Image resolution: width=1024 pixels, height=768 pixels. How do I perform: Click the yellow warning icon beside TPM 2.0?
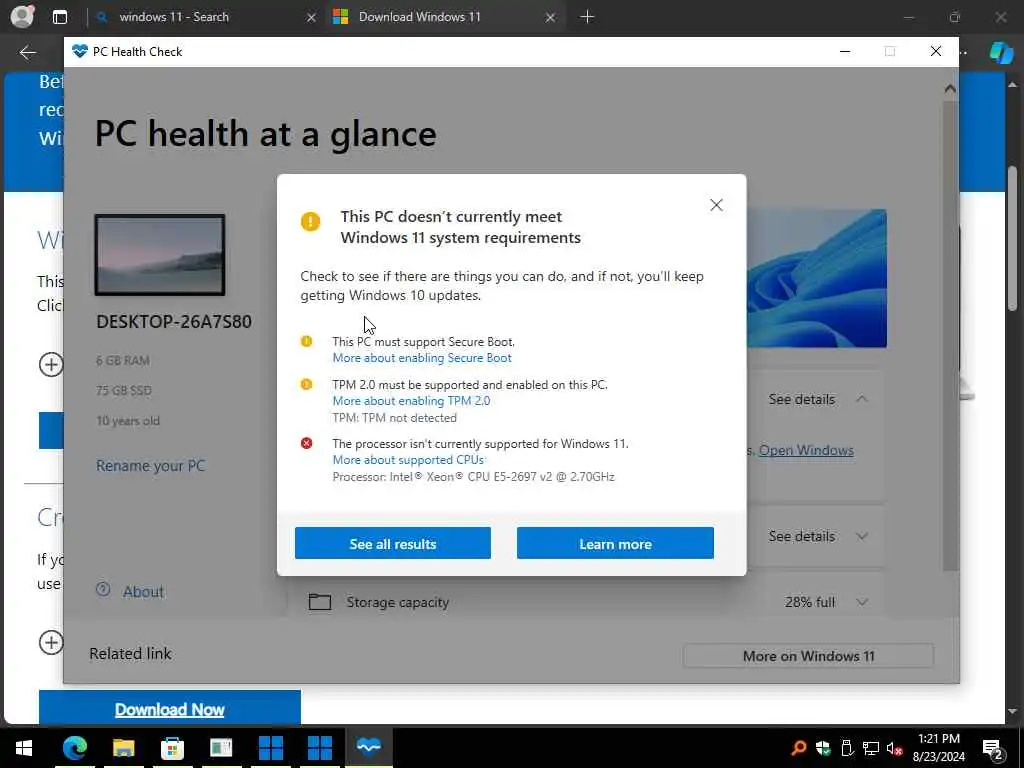click(x=306, y=384)
